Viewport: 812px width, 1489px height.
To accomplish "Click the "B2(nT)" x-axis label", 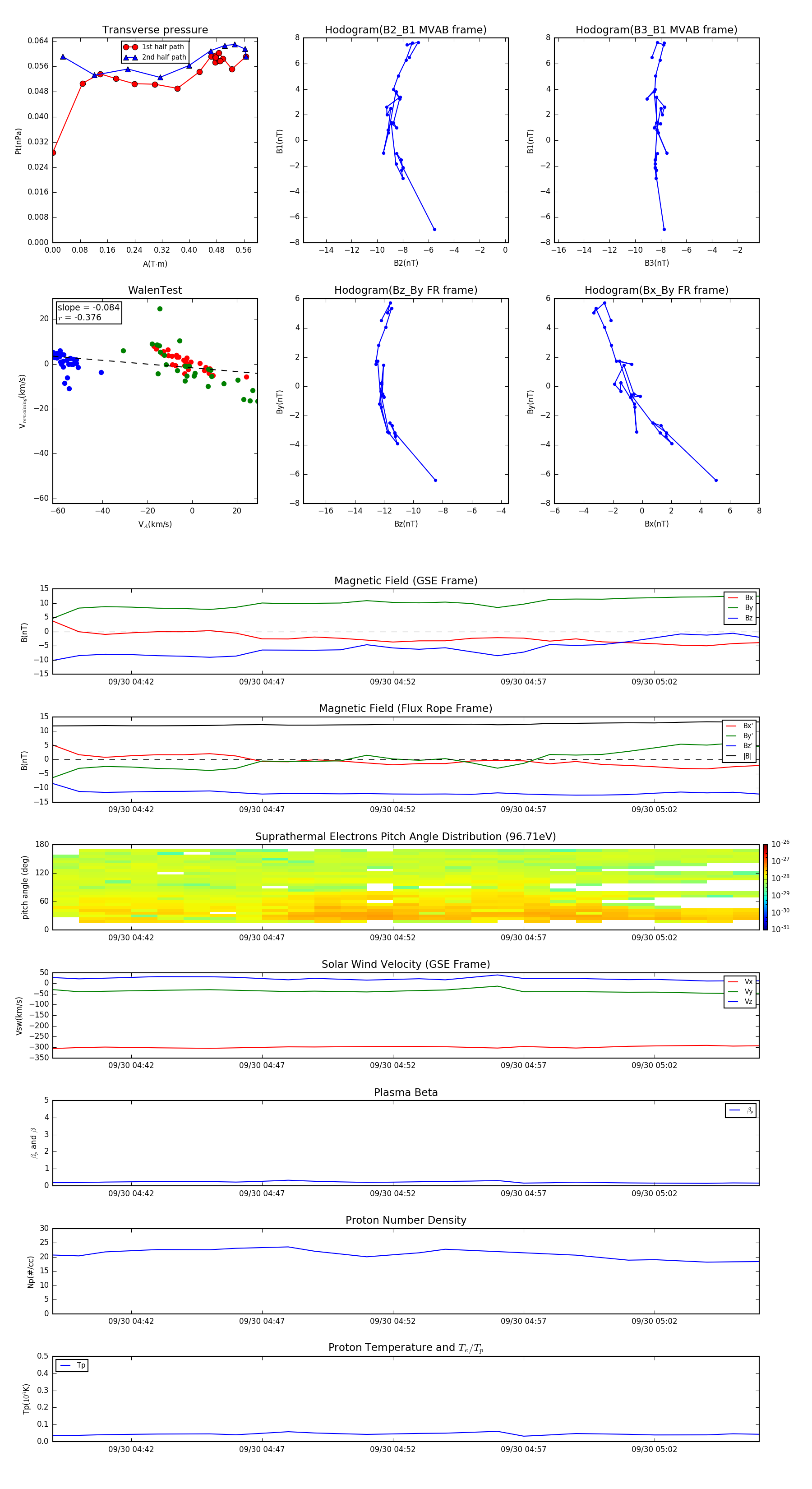I will [x=406, y=263].
